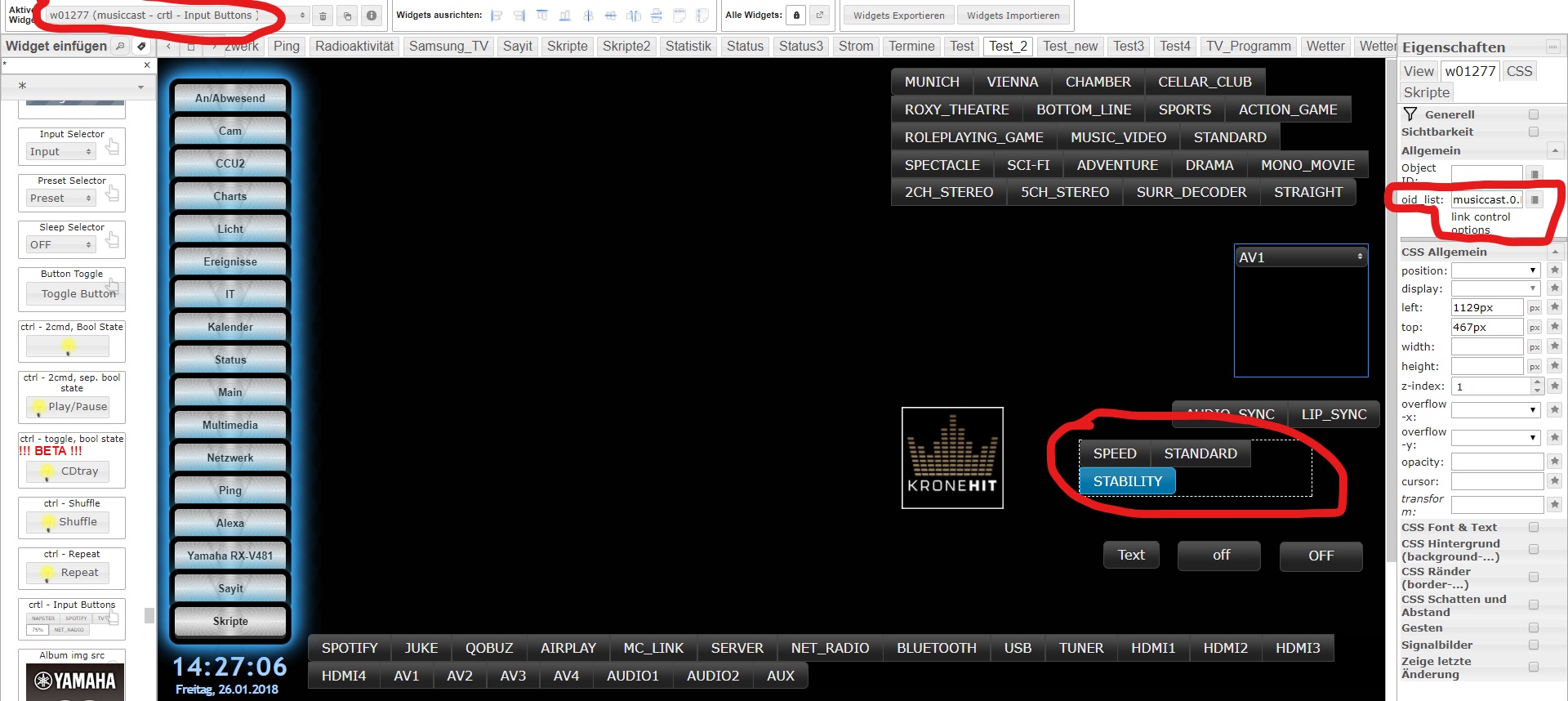Click star icon next to position
Viewport: 1568px width, 701px height.
(1555, 270)
